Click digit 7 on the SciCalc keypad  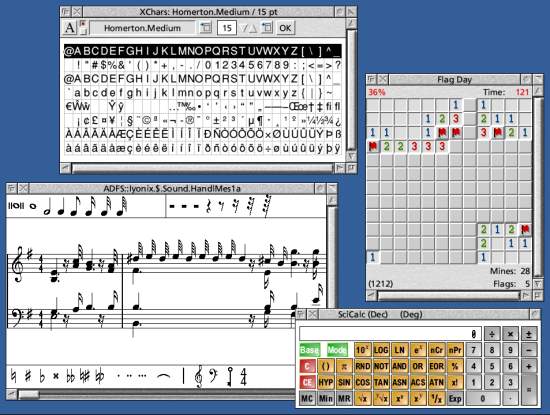[474, 350]
